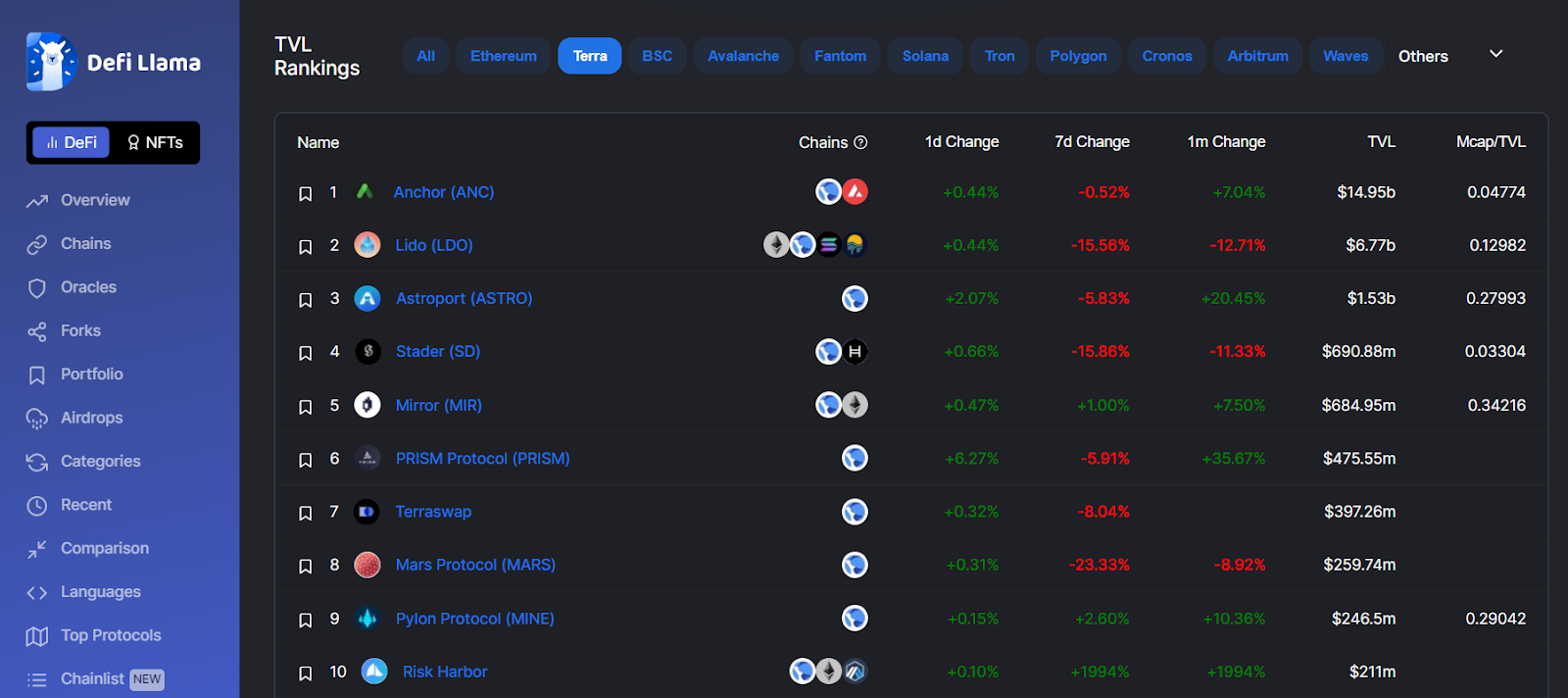1568x698 pixels.
Task: Select the Fantom chain filter
Action: [840, 56]
